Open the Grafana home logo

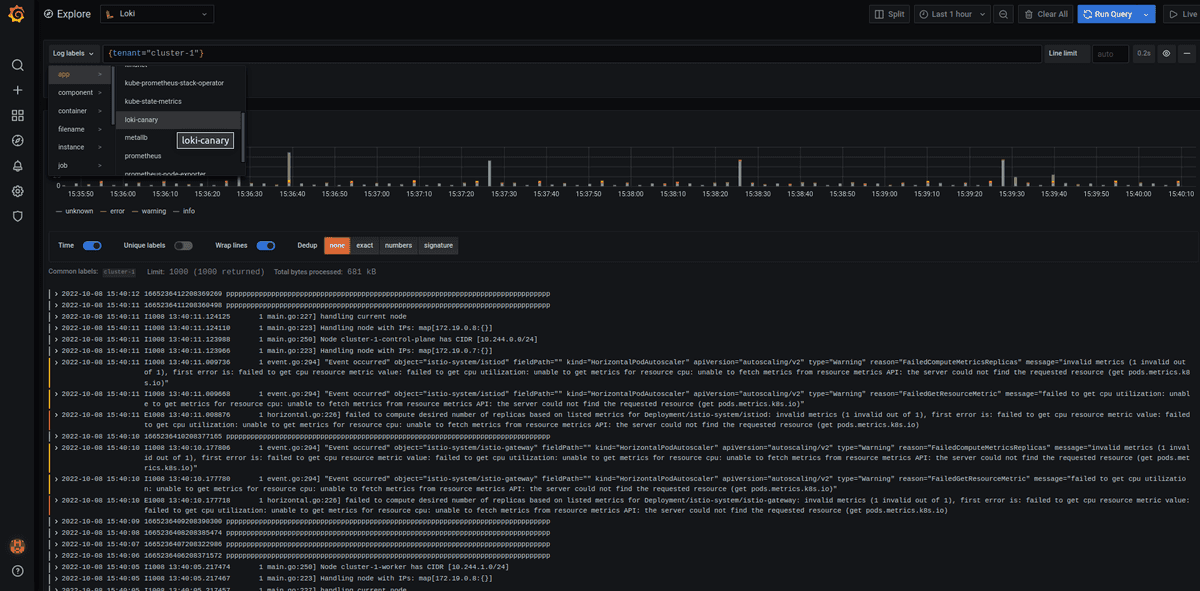tap(17, 14)
